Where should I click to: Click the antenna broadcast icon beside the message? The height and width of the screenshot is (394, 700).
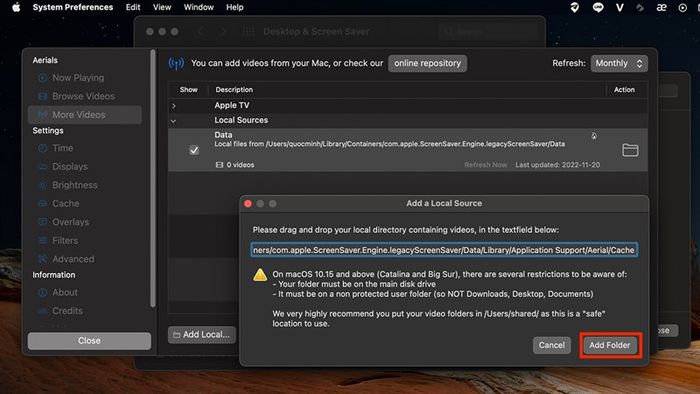[176, 63]
